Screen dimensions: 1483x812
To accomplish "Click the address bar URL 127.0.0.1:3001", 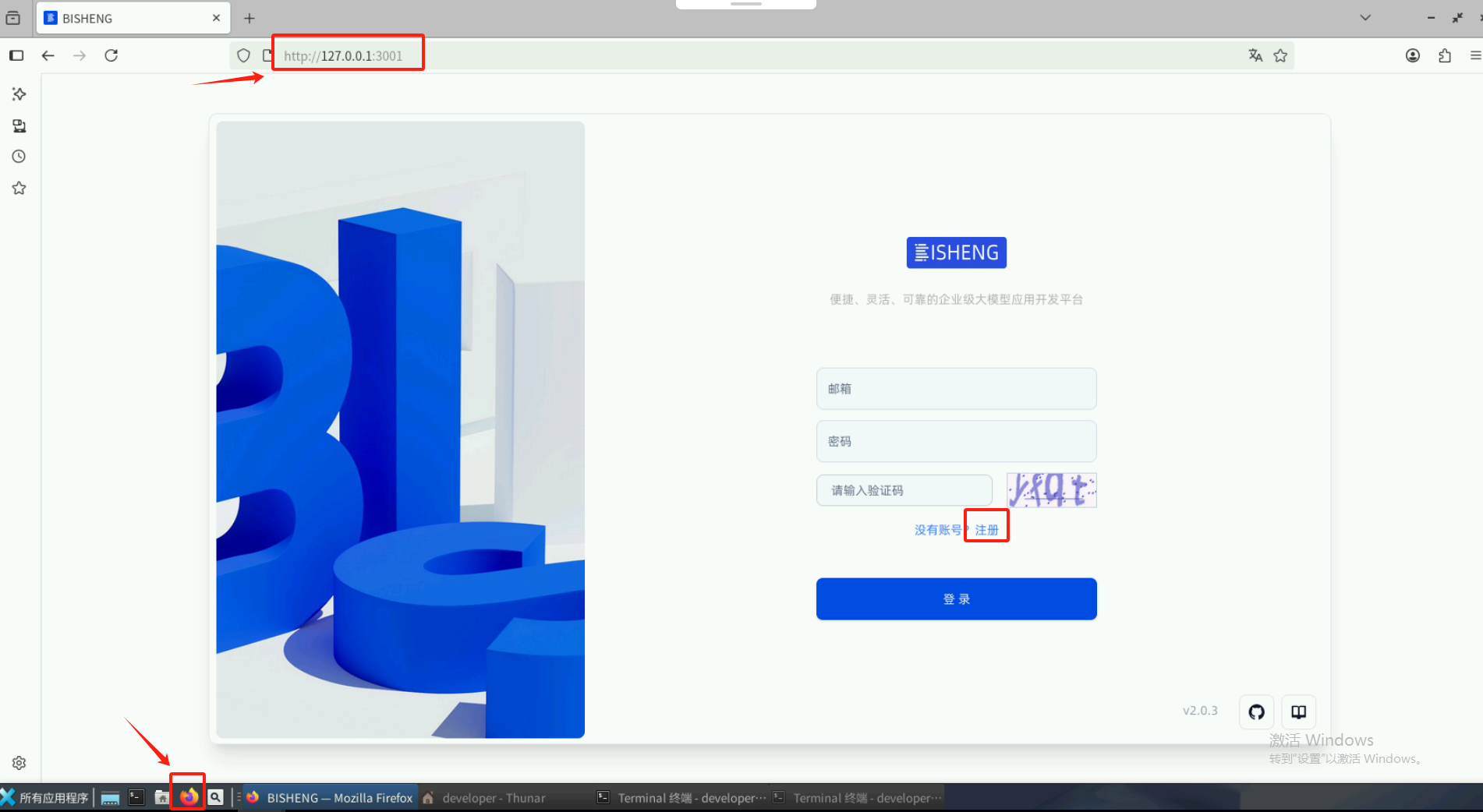I will pyautogui.click(x=343, y=55).
